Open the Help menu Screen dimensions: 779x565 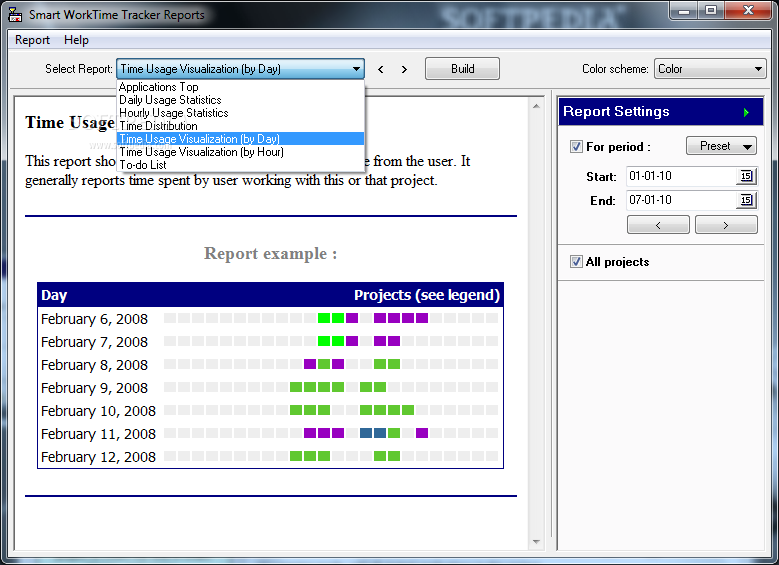pos(76,40)
